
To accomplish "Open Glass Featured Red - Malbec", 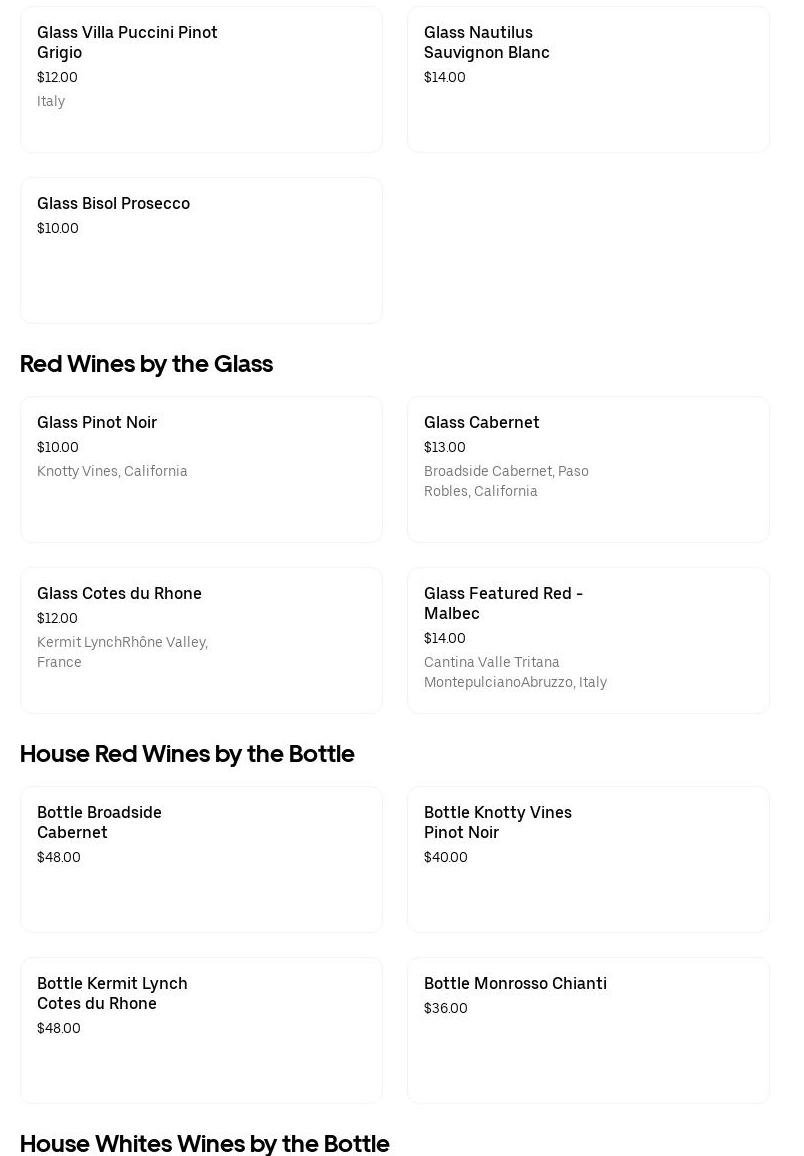I will 588,640.
